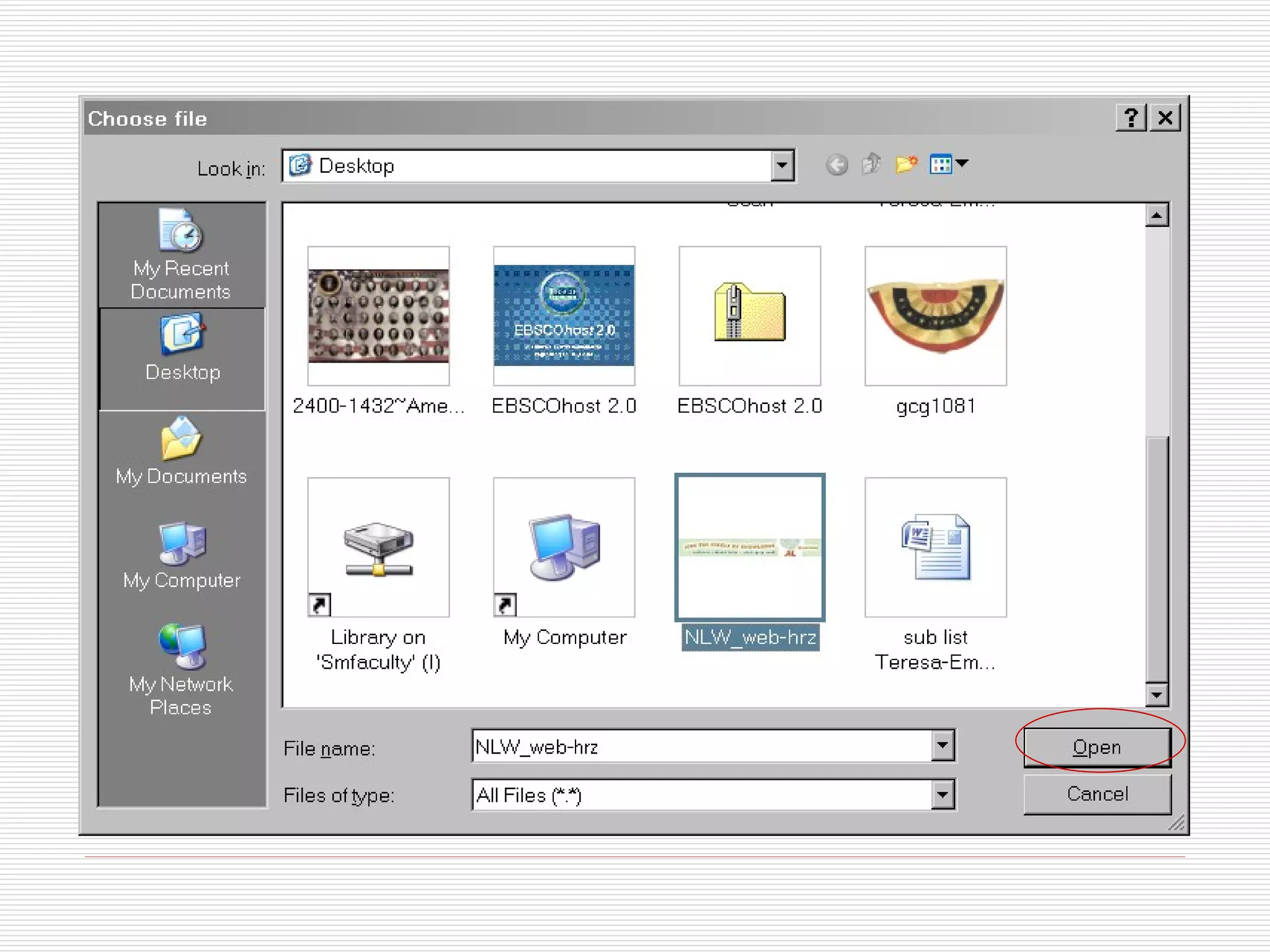Click the Open button
The height and width of the screenshot is (952, 1270).
point(1096,747)
